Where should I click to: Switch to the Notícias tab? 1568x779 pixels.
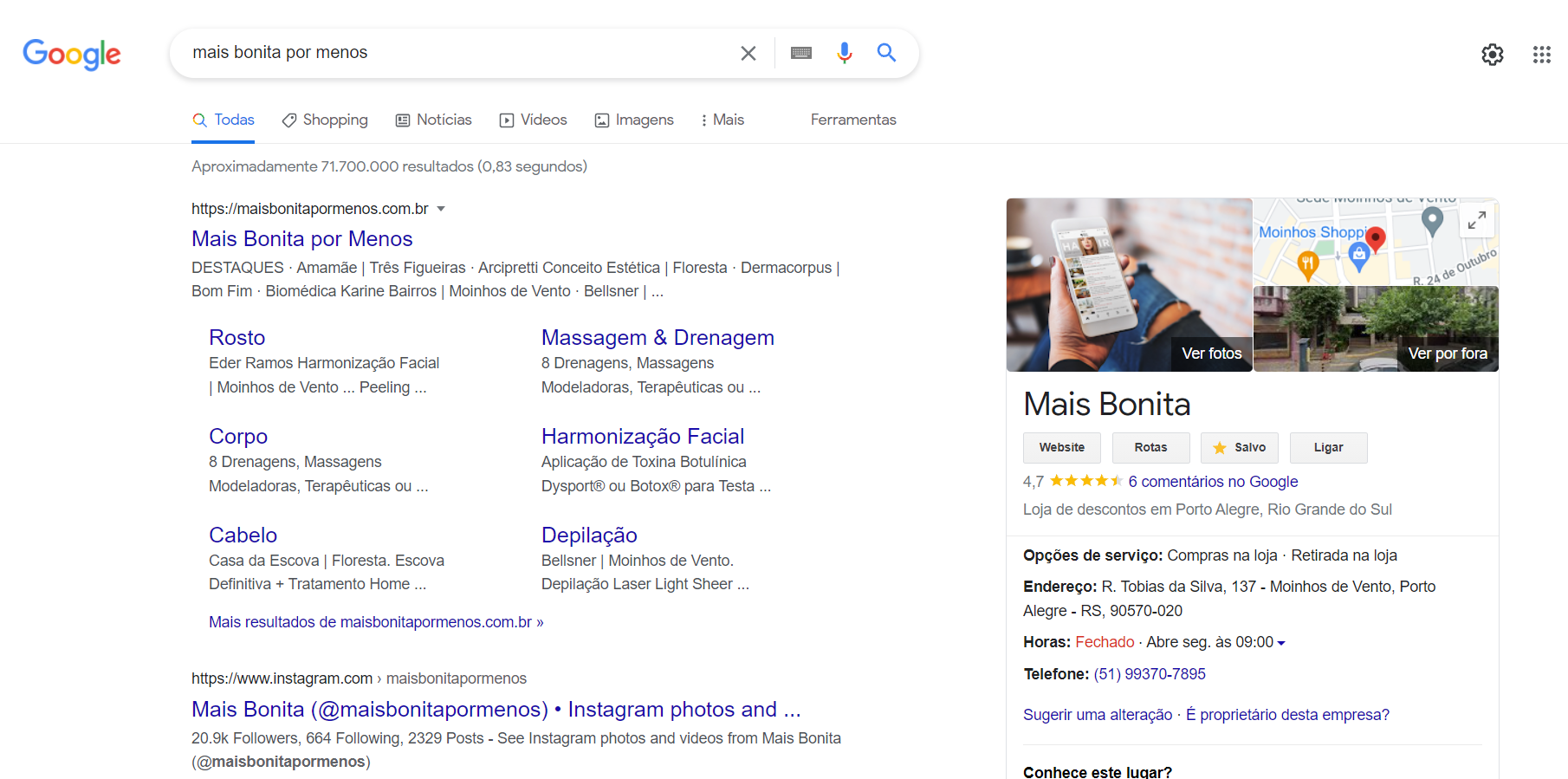pyautogui.click(x=434, y=120)
